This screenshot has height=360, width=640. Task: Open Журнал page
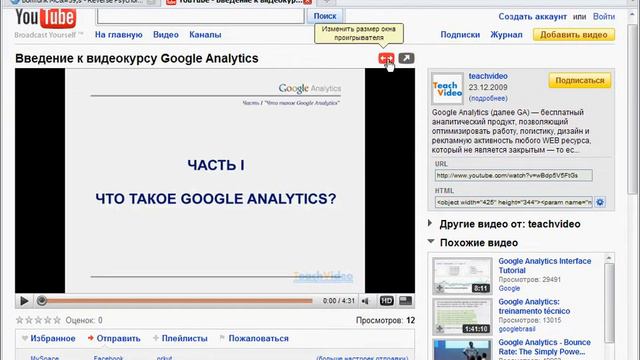pos(506,35)
